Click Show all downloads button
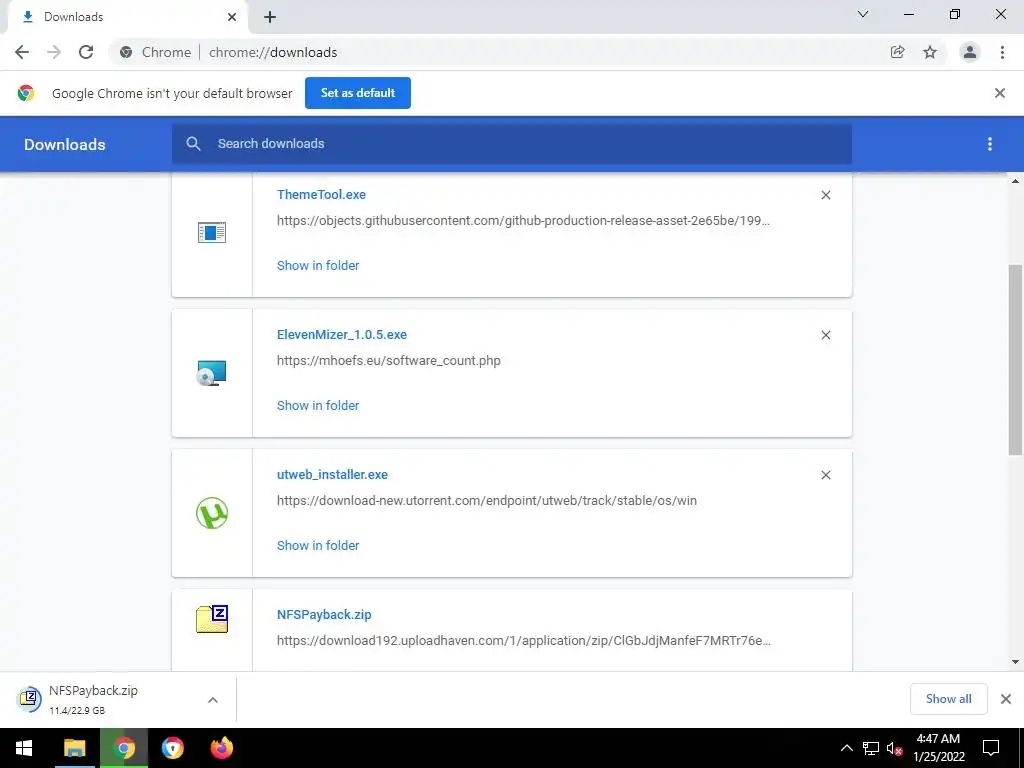Viewport: 1024px width, 768px height. (948, 699)
